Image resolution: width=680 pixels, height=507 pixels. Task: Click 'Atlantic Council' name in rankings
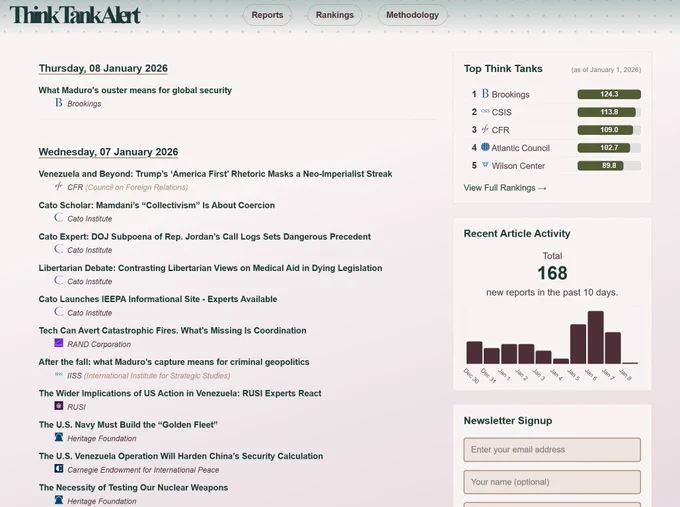tap(520, 148)
